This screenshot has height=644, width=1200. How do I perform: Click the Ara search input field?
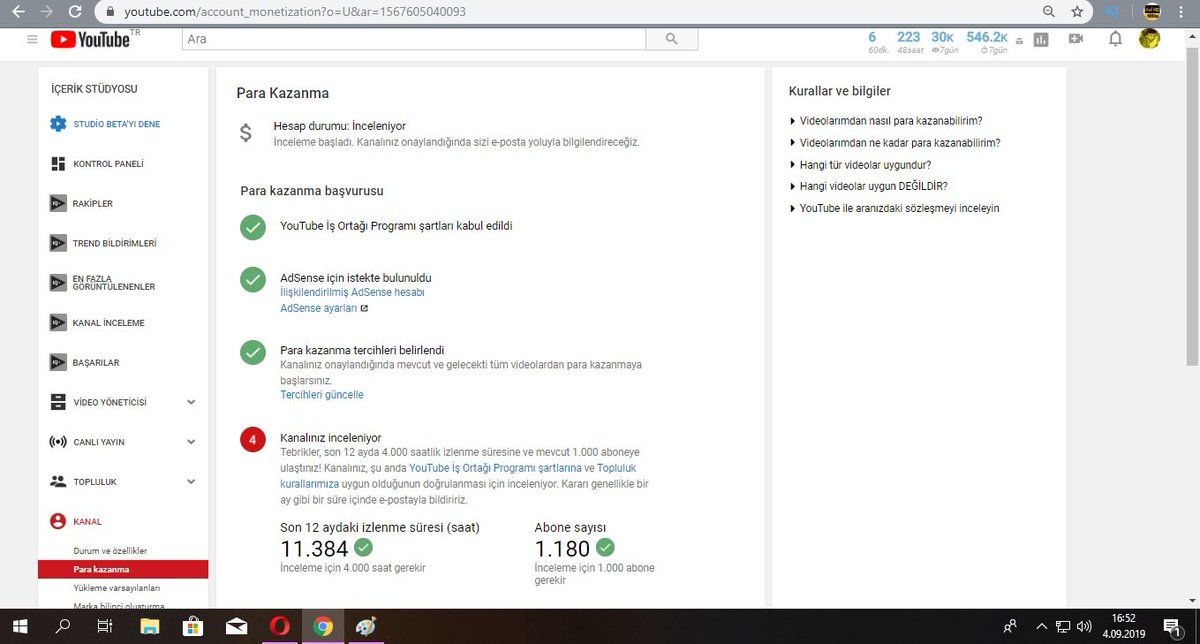413,39
